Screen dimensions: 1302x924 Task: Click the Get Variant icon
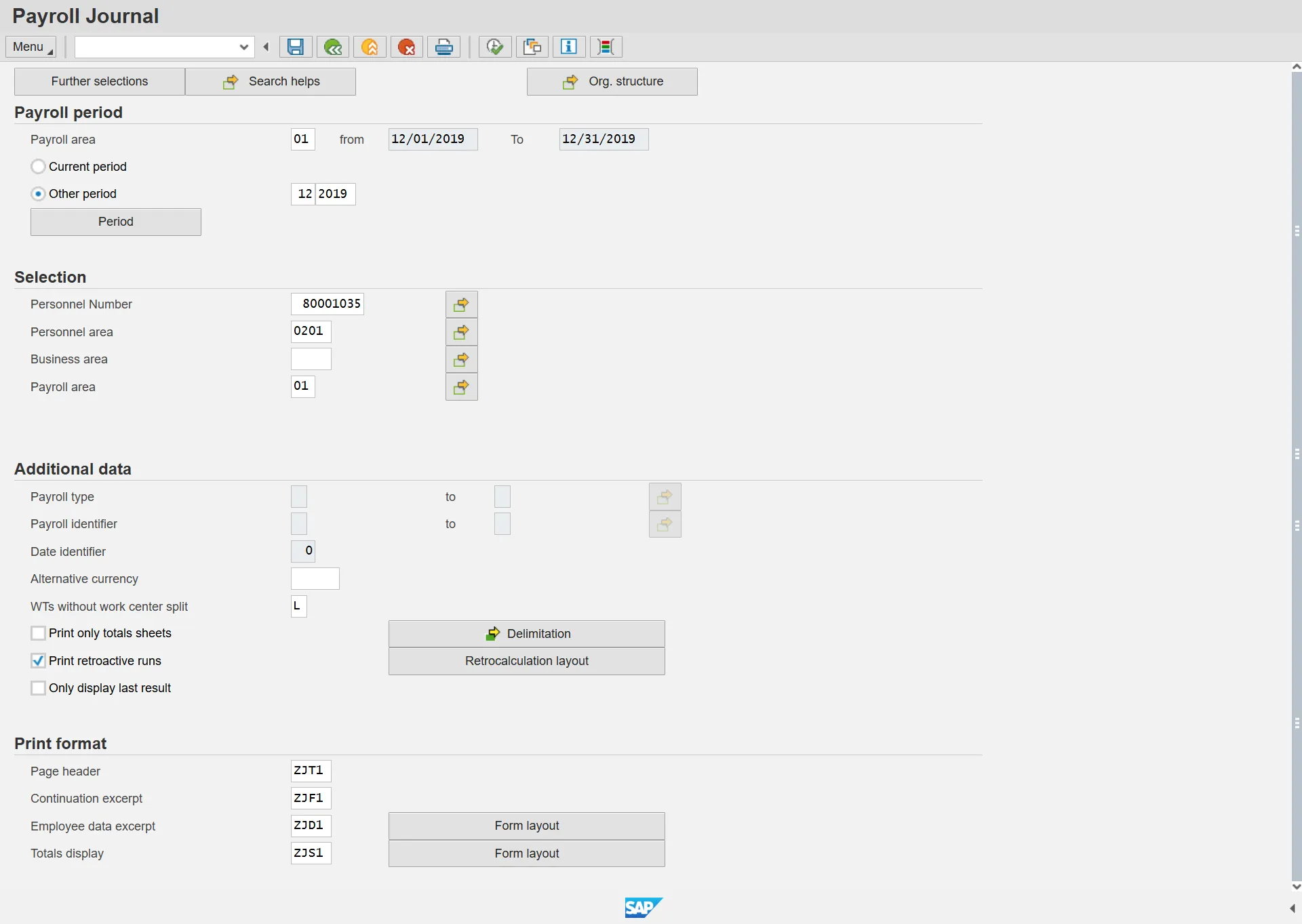(x=532, y=47)
